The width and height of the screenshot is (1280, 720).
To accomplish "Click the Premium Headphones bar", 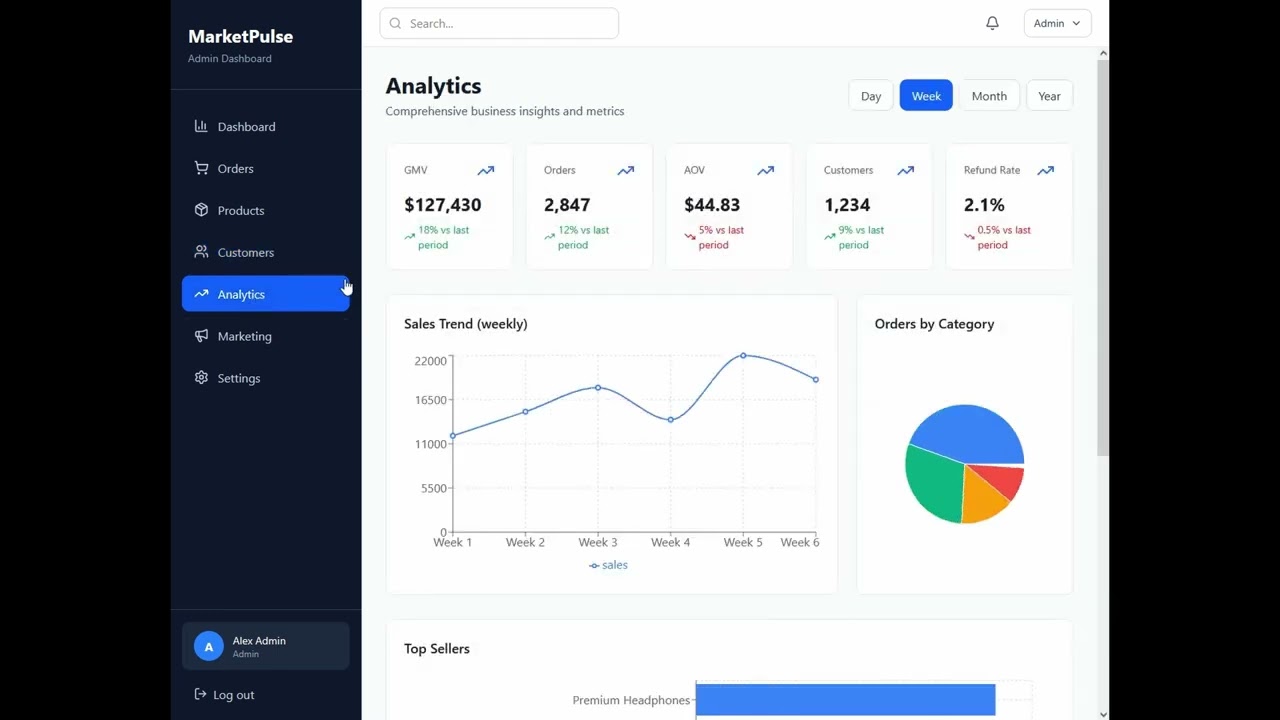I will tap(845, 700).
